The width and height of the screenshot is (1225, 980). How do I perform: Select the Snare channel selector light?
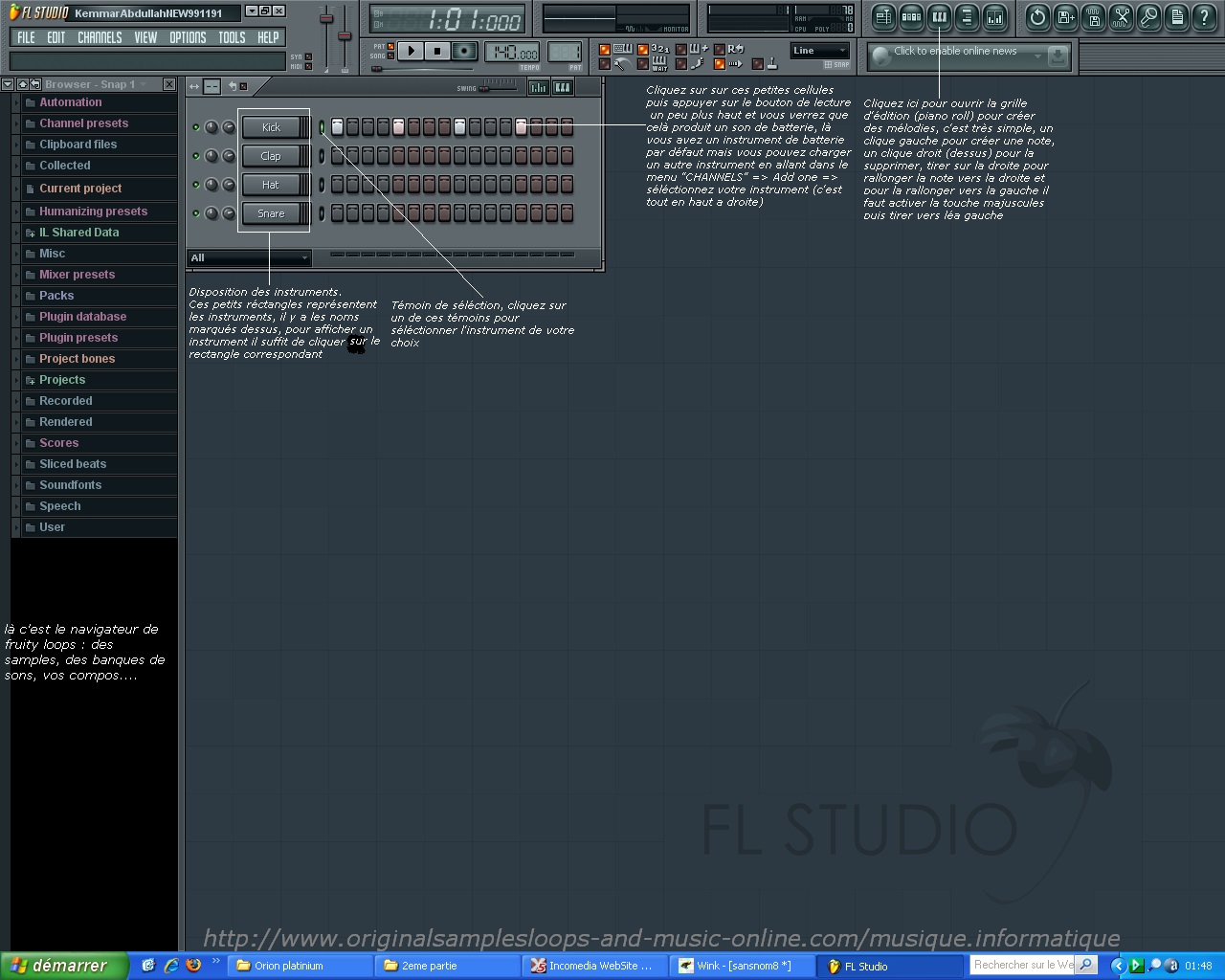(x=322, y=213)
